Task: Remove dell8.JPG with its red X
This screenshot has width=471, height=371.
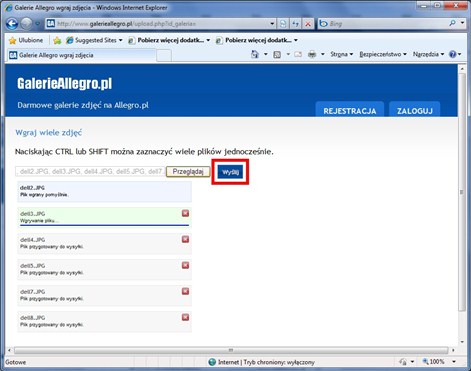Action: (x=185, y=317)
